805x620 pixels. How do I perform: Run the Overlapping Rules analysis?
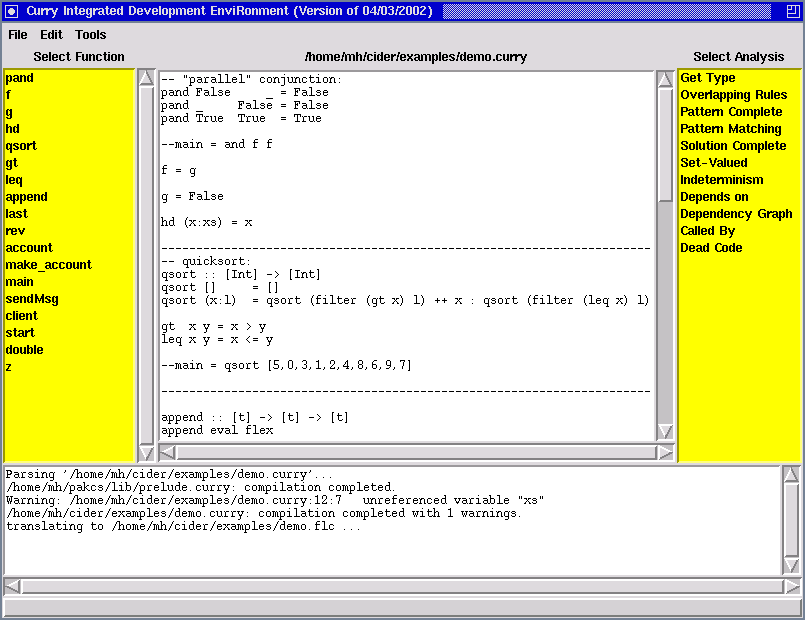point(733,95)
